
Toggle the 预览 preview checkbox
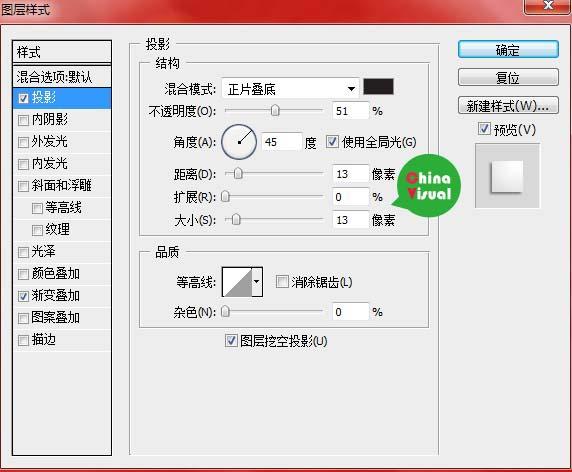484,129
